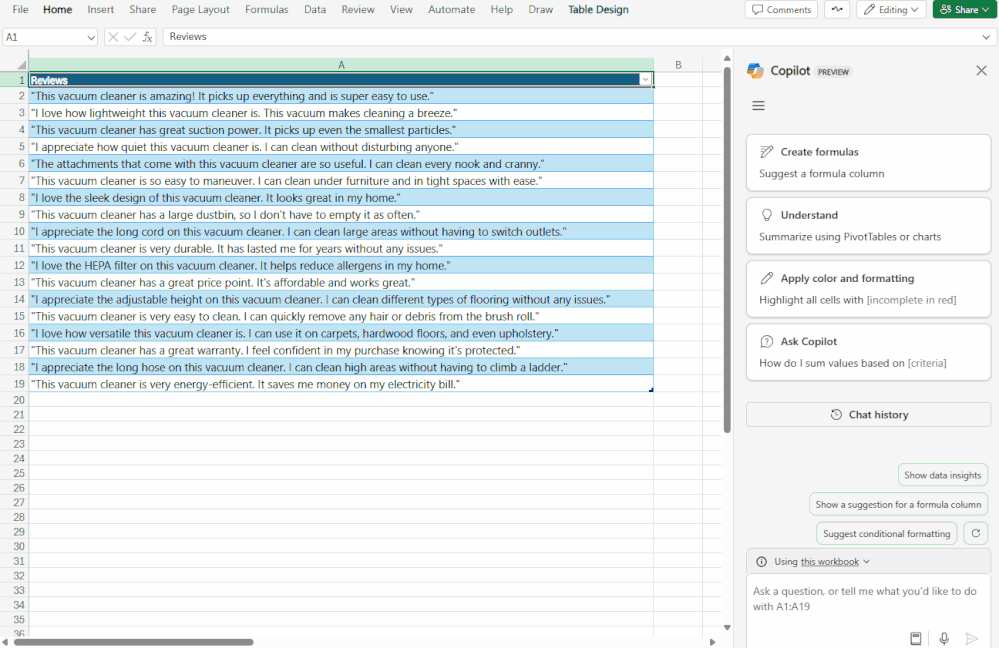
Task: Open the Comments pane
Action: click(781, 10)
